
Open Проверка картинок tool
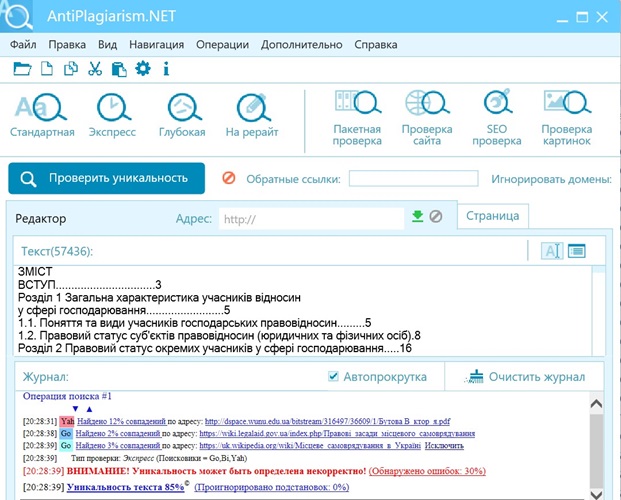point(567,118)
